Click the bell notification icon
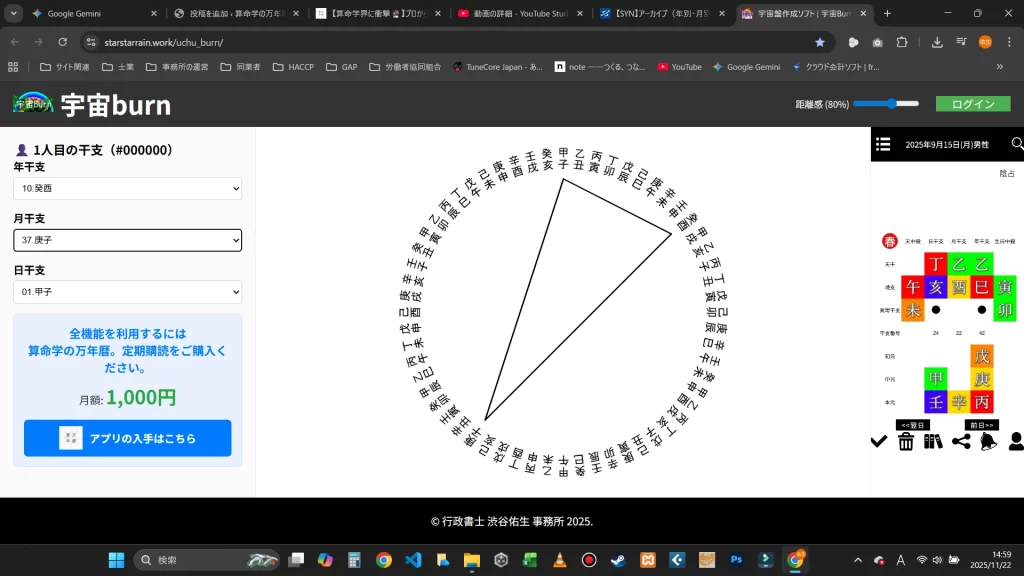 [x=988, y=441]
